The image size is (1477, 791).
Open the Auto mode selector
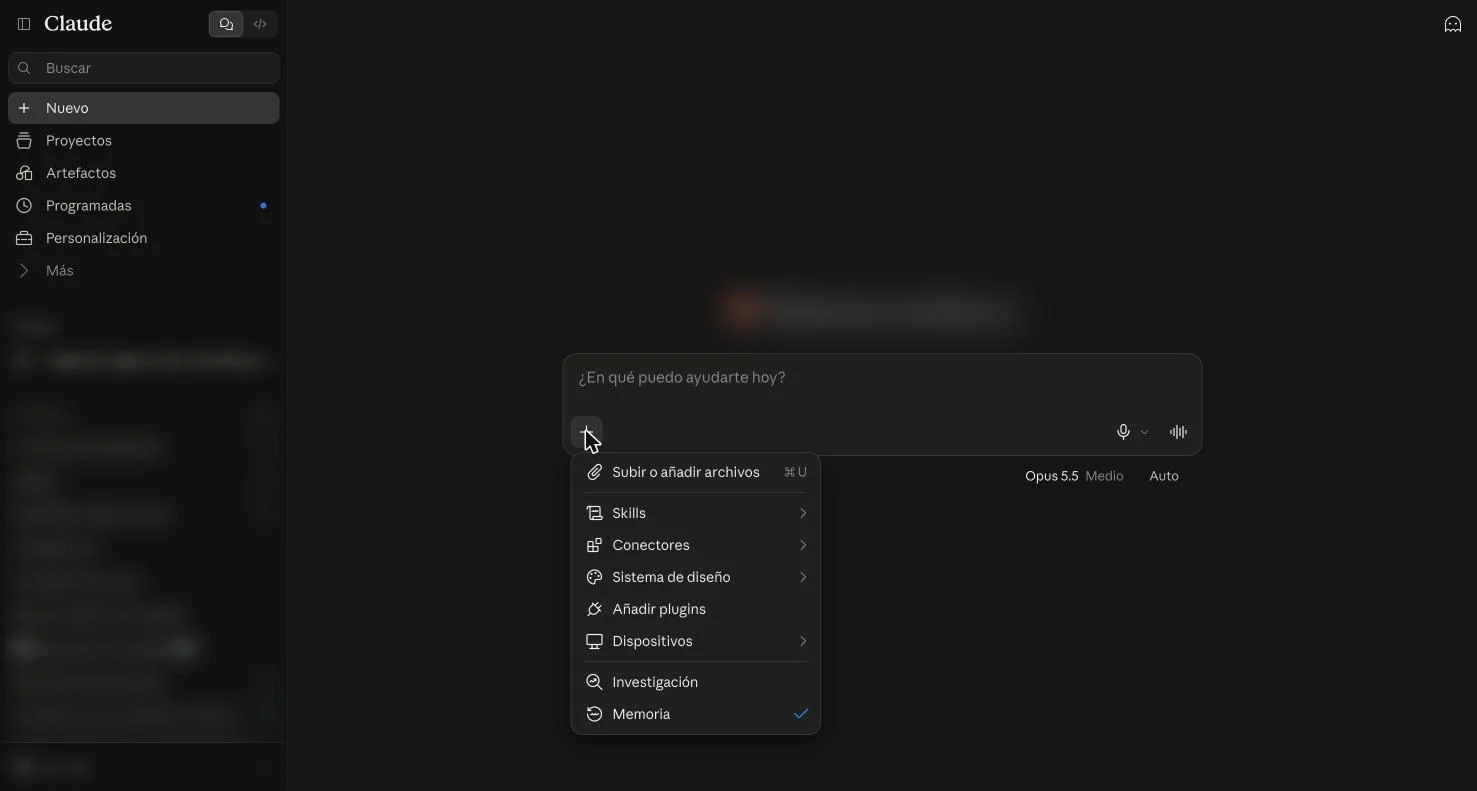[x=1164, y=476]
